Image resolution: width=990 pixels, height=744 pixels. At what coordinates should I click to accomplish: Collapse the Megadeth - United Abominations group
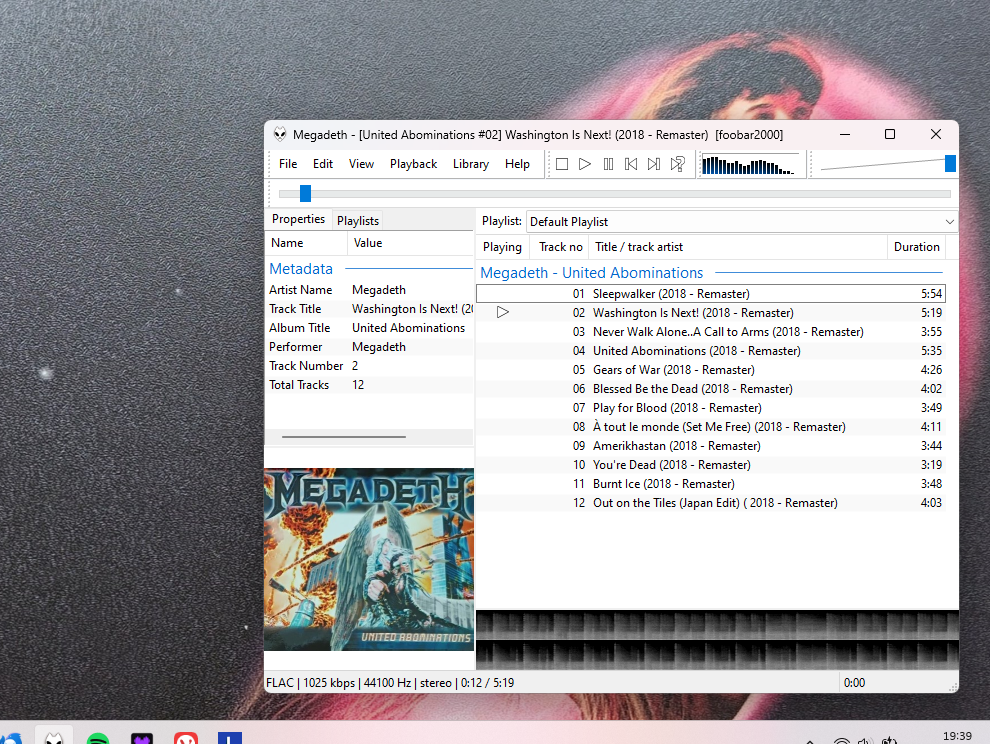(x=592, y=273)
